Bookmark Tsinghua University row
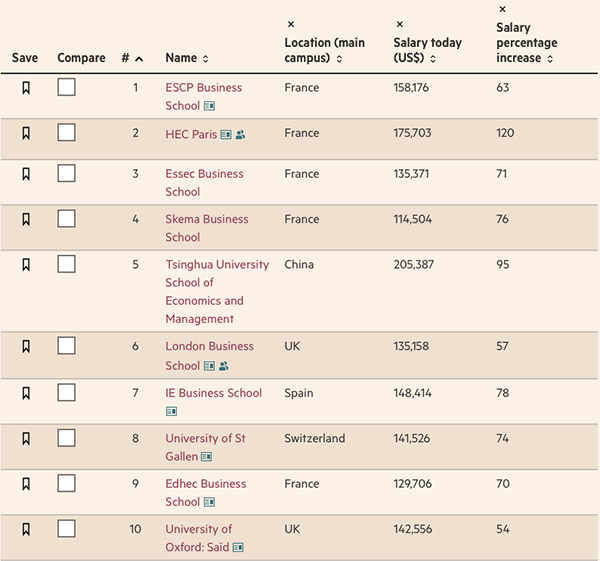The width and height of the screenshot is (600, 561). pos(26,264)
